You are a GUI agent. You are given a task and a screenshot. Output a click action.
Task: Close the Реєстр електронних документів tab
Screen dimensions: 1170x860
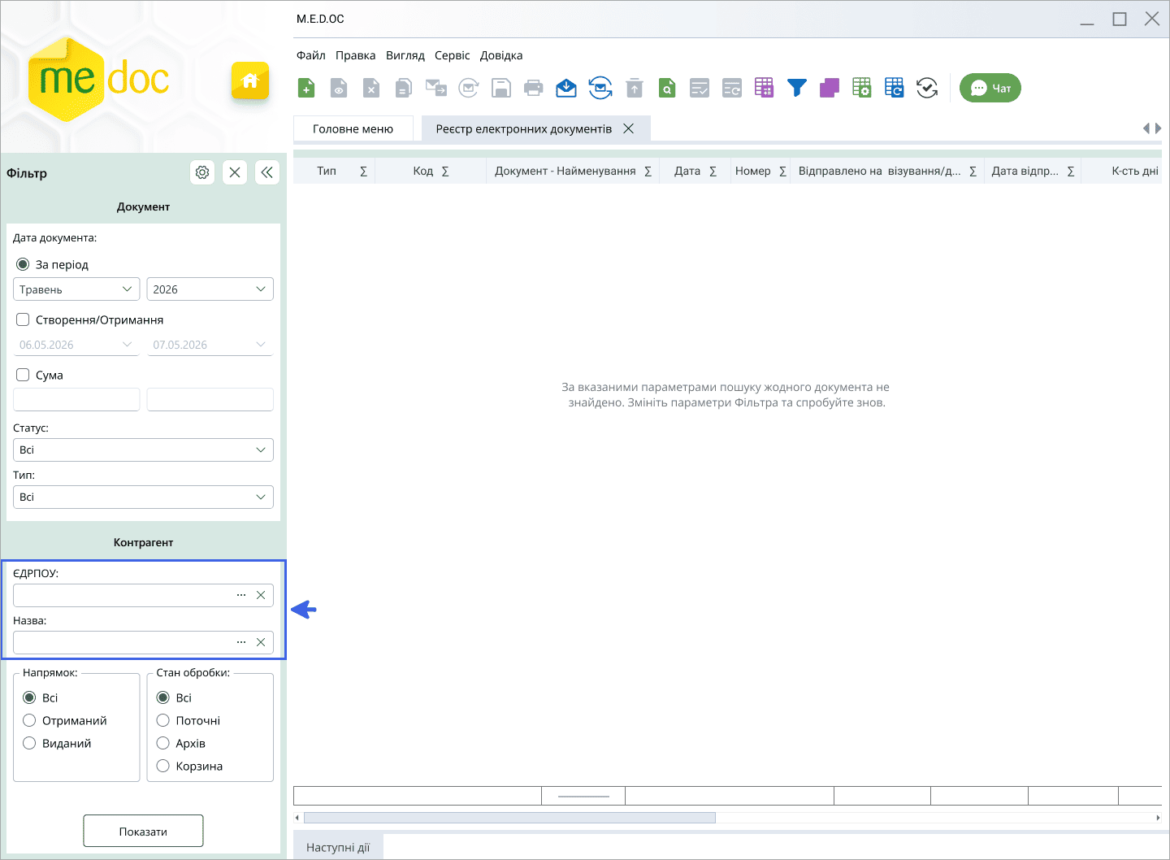[x=628, y=128]
